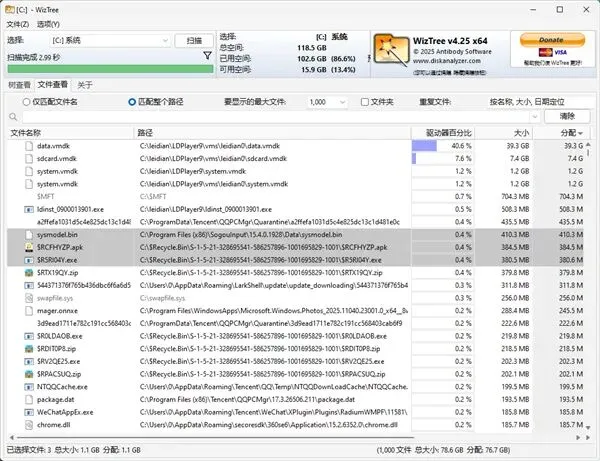Click the WizTree wizard hat logo

(x=391, y=51)
